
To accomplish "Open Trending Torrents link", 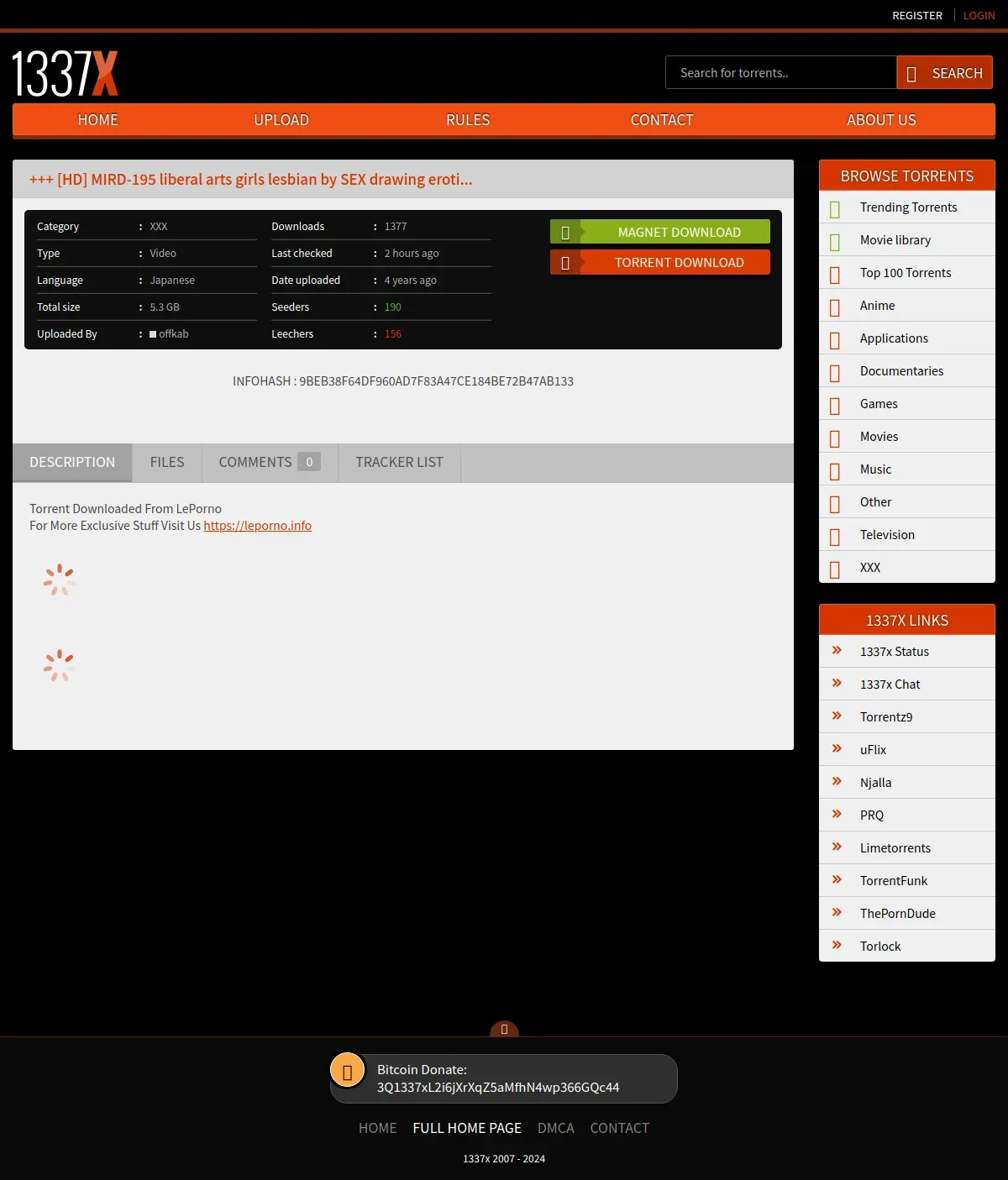I will 908,207.
